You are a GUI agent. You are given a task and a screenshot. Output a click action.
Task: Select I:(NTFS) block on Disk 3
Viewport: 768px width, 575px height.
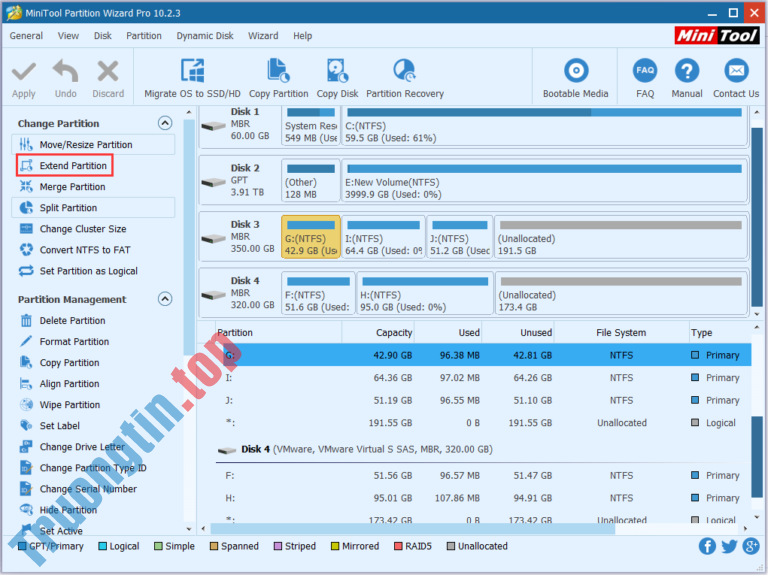tap(383, 237)
